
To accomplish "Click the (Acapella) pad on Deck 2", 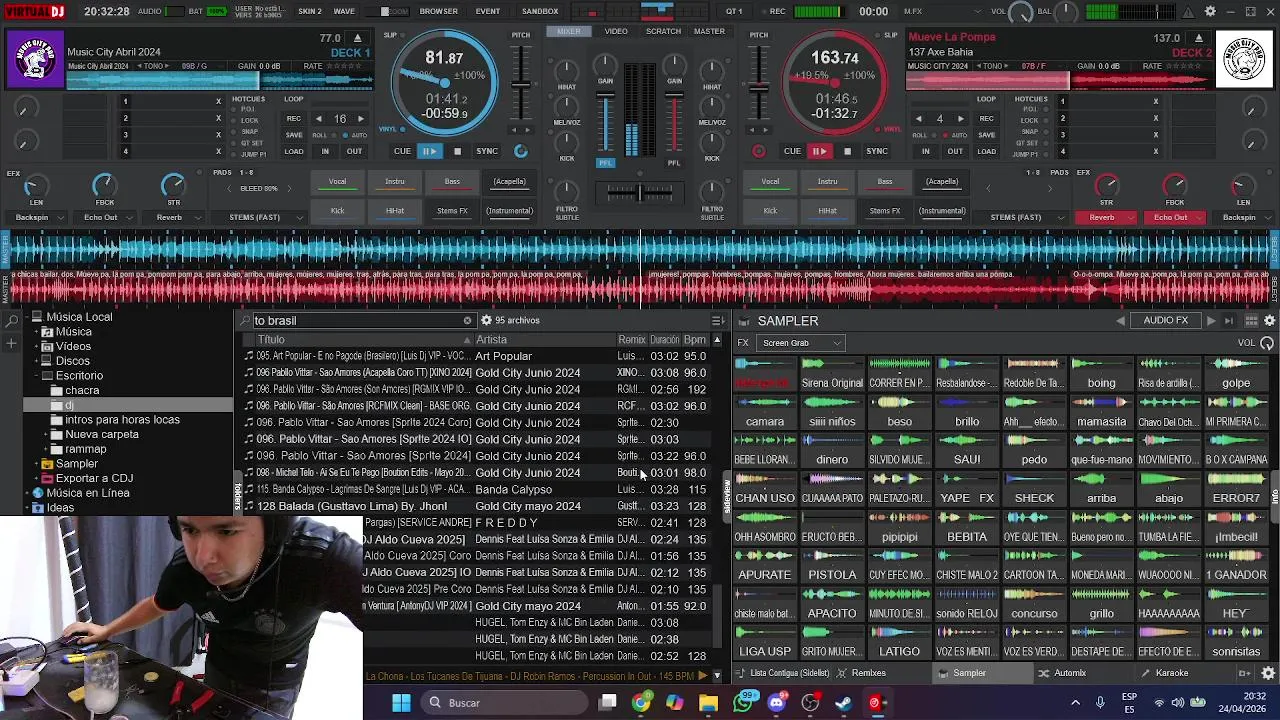I will [x=941, y=182].
